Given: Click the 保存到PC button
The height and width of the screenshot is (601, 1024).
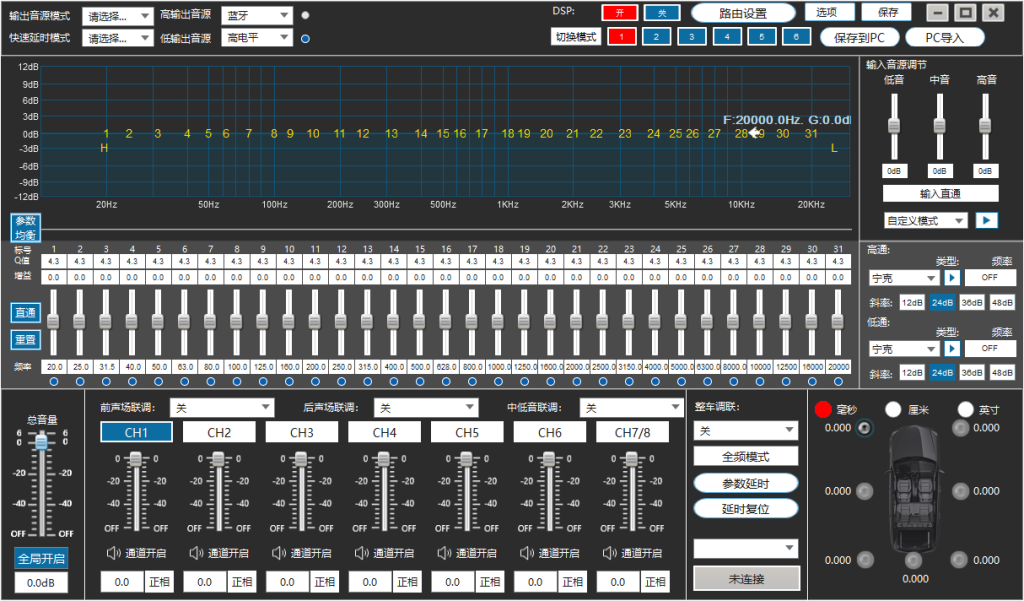Looking at the screenshot, I should pyautogui.click(x=859, y=38).
